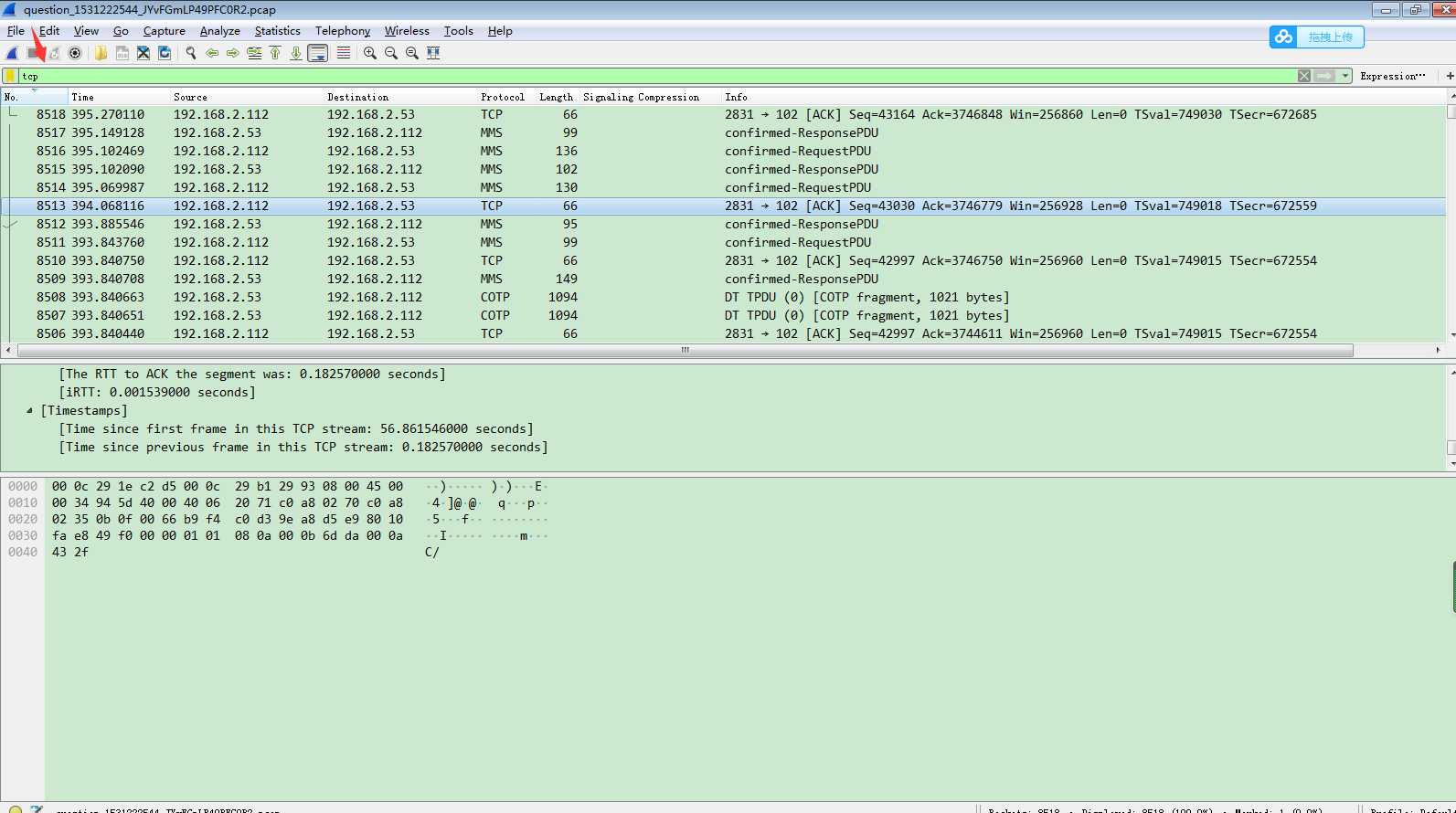Close this capture file icon
The image size is (1456, 813).
tap(143, 53)
